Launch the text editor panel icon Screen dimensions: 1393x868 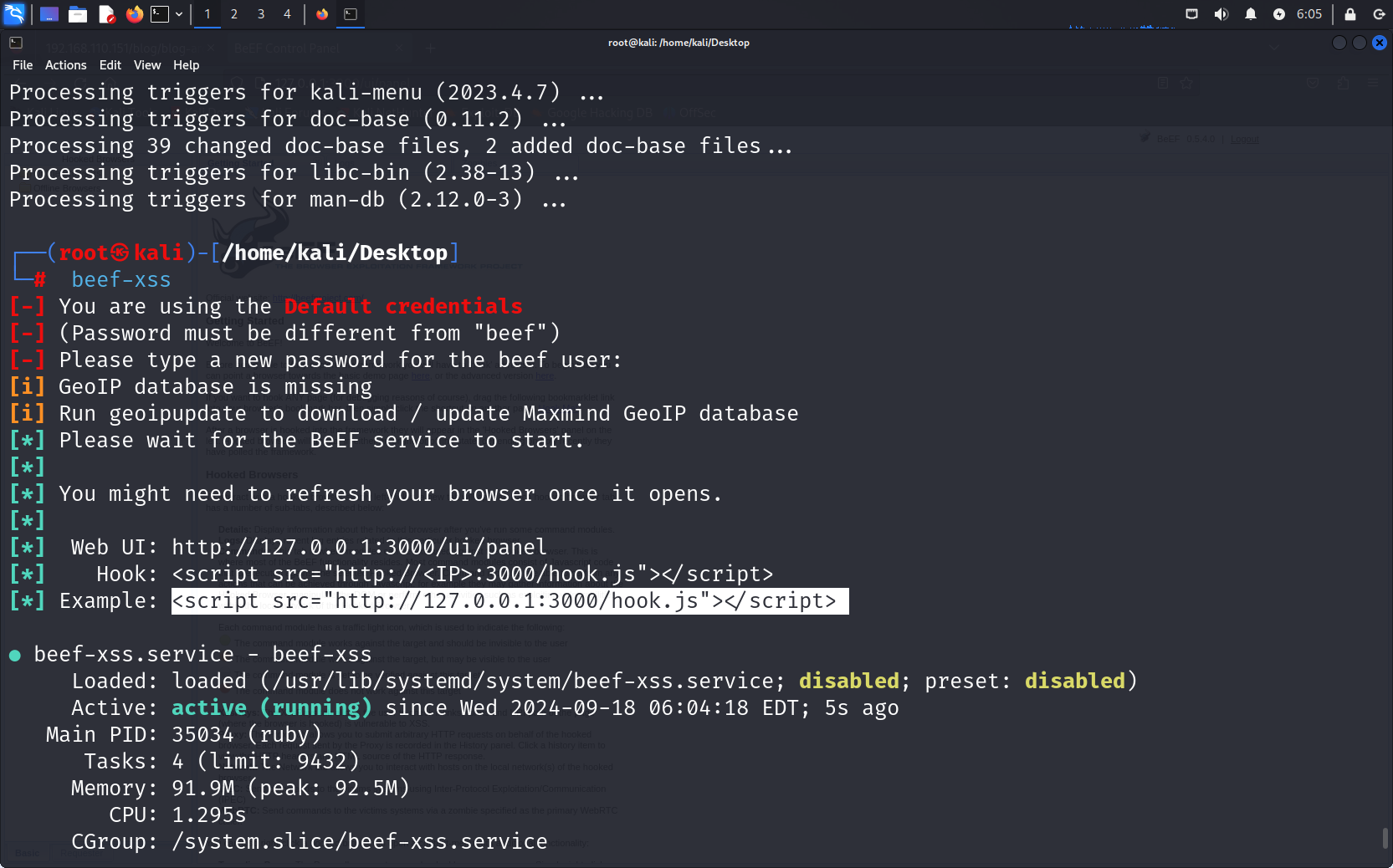coord(106,14)
